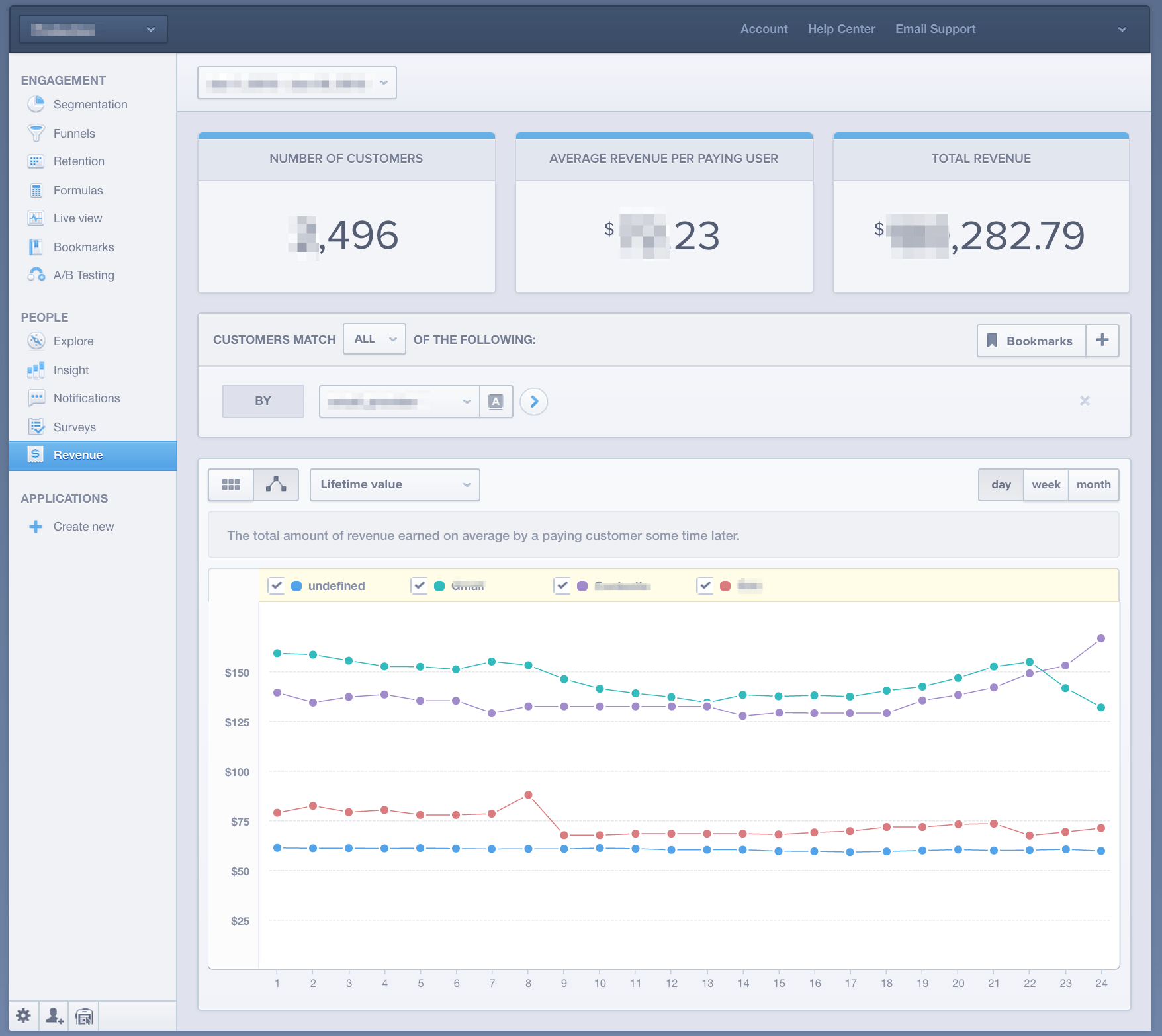The image size is (1162, 1036).
Task: Click the Revenue dollar icon
Action: point(36,454)
